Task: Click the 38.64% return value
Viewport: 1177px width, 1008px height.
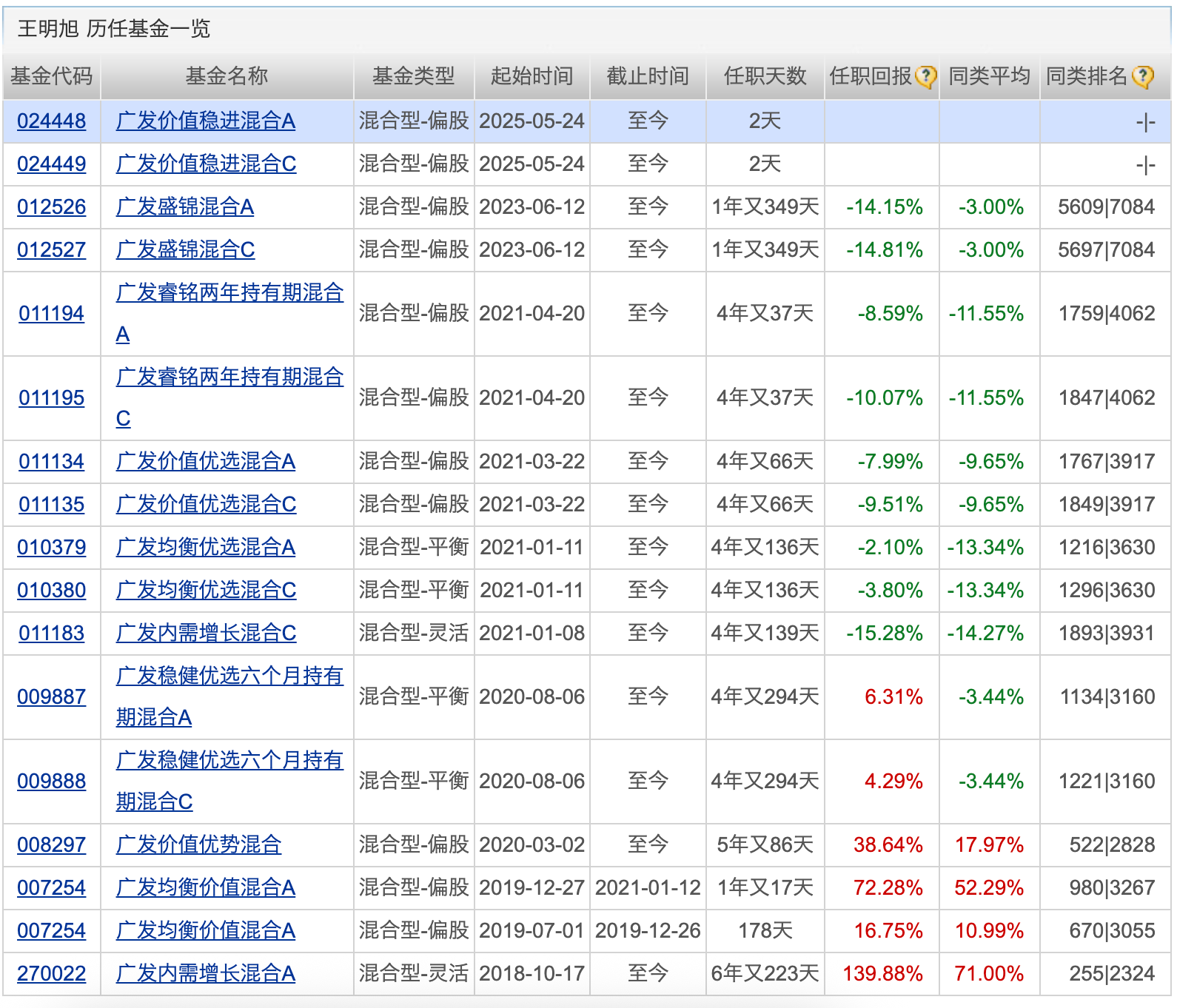Action: (x=888, y=845)
